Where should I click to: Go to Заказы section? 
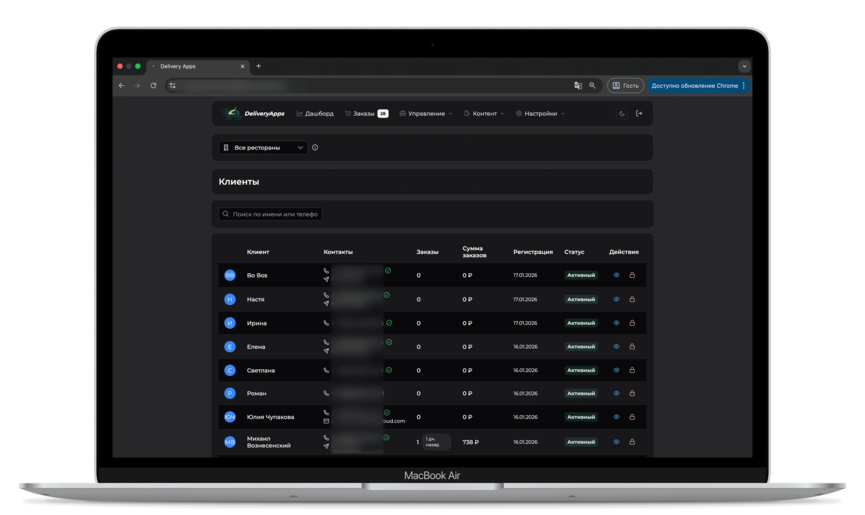pos(364,114)
